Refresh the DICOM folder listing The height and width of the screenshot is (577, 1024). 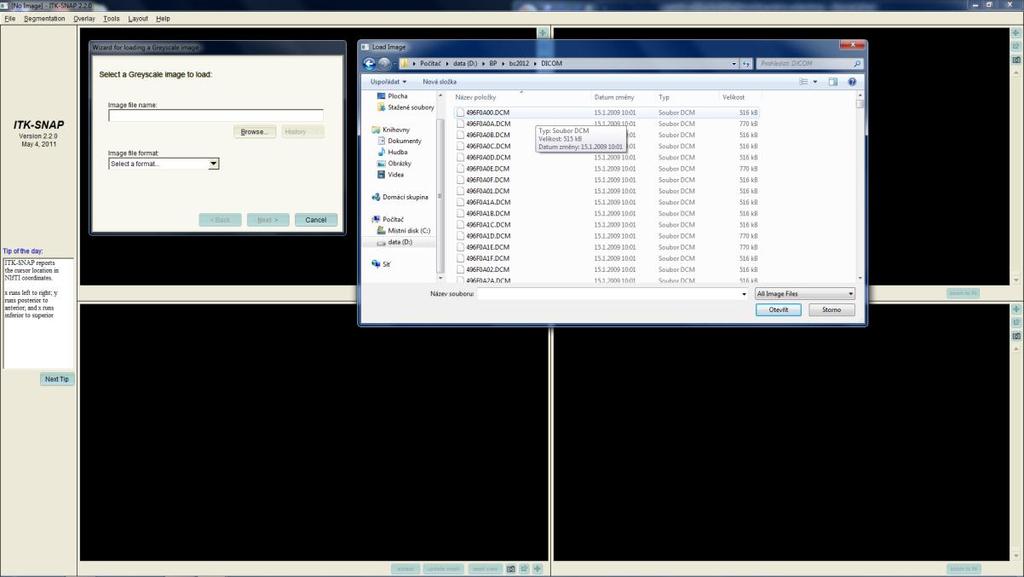(x=746, y=64)
